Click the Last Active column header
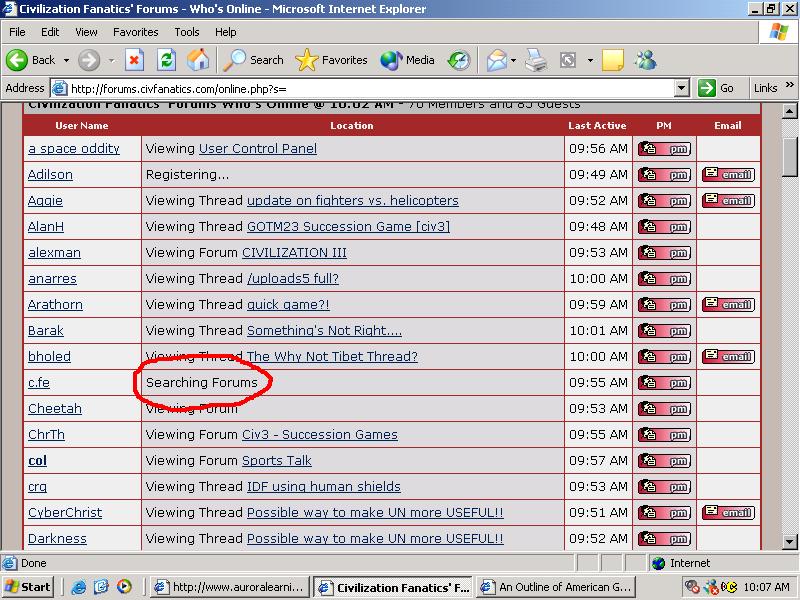Image resolution: width=800 pixels, height=600 pixels. pyautogui.click(x=597, y=126)
